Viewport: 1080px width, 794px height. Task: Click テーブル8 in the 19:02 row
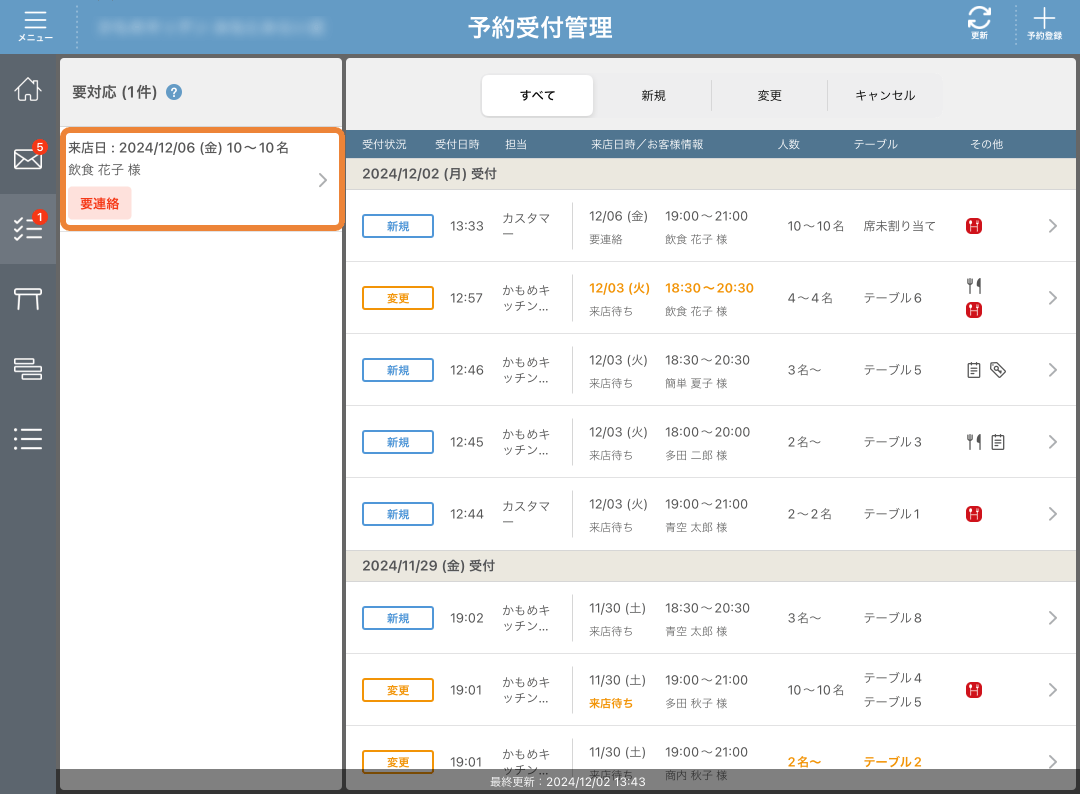coord(893,618)
